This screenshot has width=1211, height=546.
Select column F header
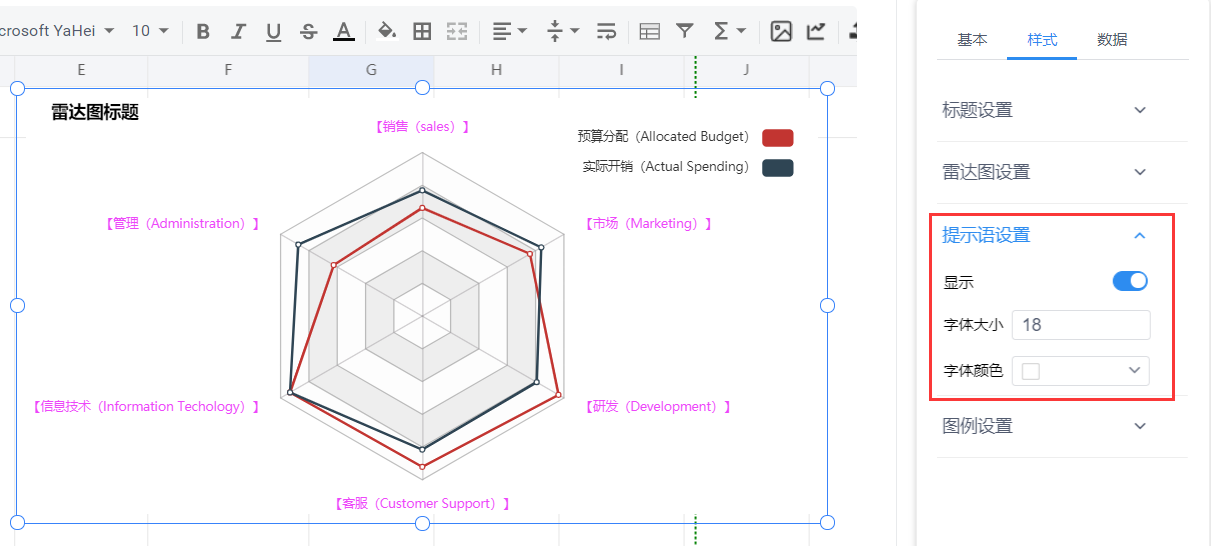tap(228, 70)
